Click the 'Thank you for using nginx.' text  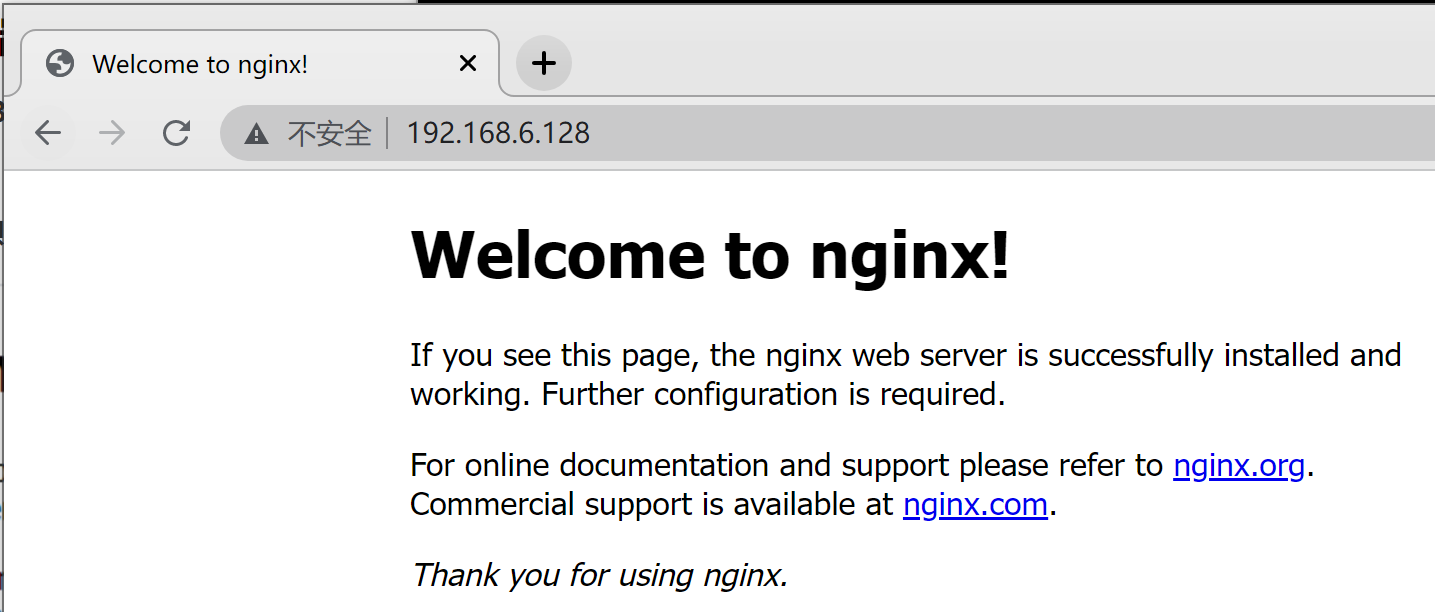[x=600, y=575]
